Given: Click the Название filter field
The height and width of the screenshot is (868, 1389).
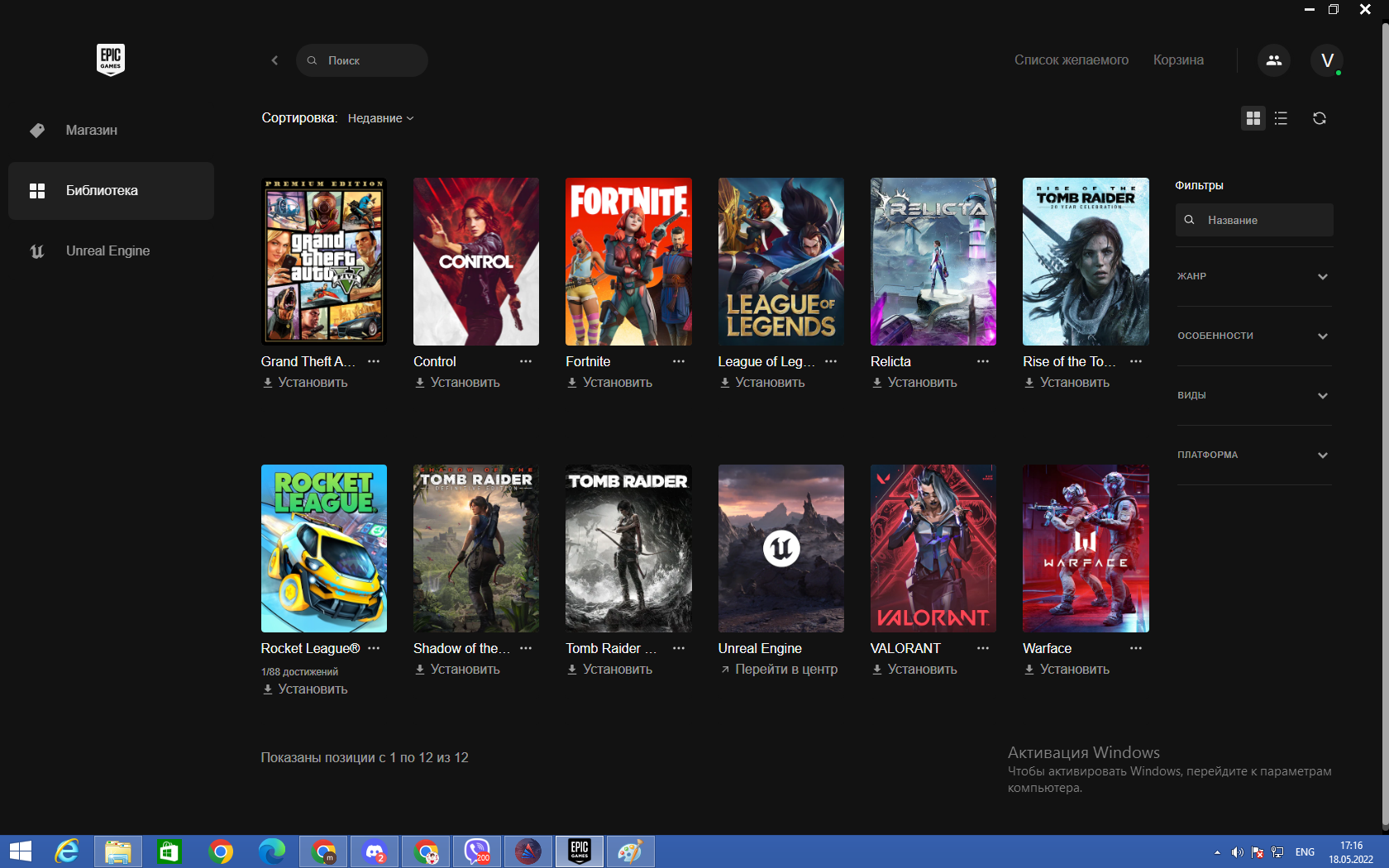Looking at the screenshot, I should point(1254,220).
